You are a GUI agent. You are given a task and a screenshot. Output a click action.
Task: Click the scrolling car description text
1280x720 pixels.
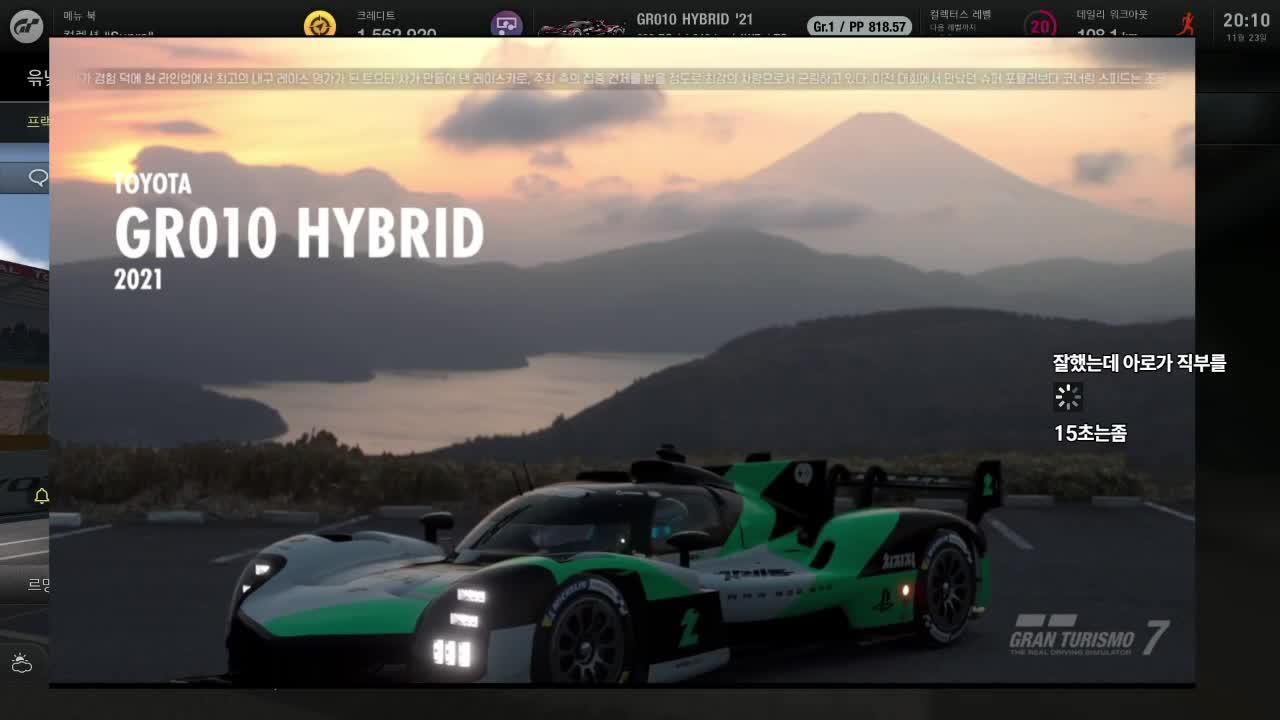621,77
